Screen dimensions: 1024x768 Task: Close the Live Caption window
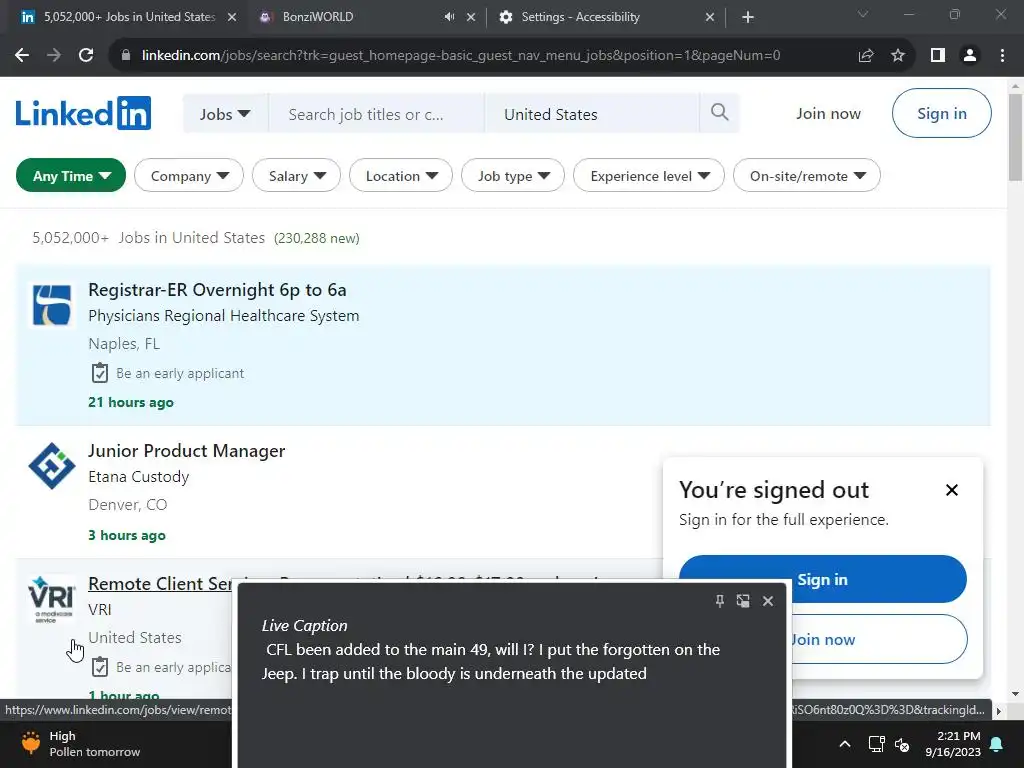768,601
